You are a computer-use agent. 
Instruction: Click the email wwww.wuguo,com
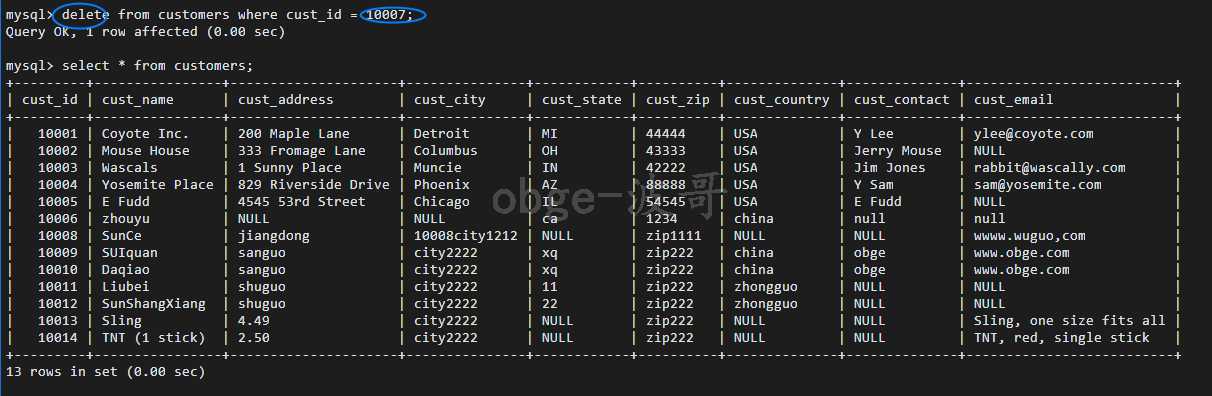tap(1030, 236)
